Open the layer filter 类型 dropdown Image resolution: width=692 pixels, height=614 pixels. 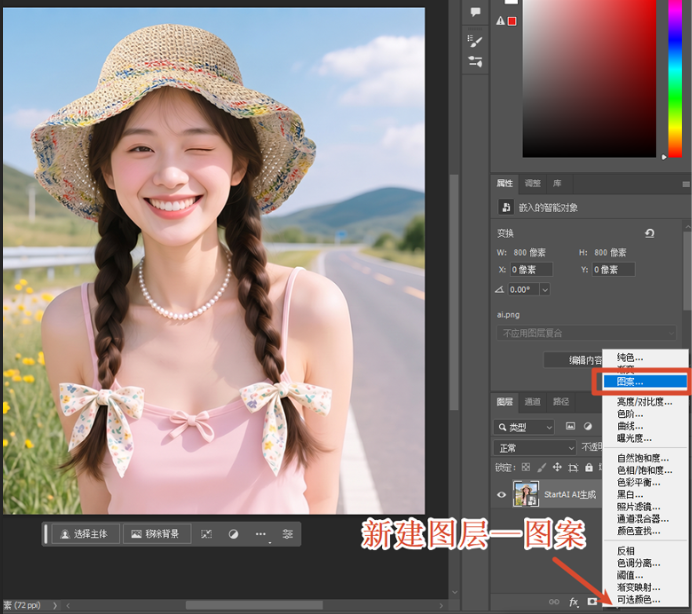524,427
